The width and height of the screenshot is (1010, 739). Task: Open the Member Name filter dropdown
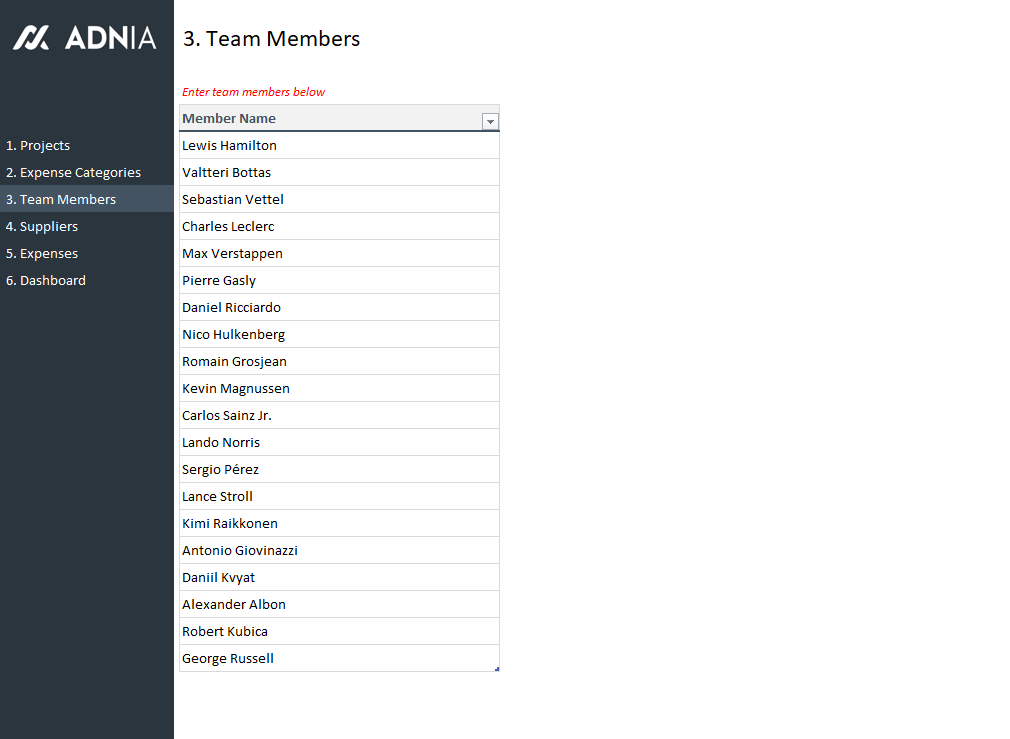coord(490,121)
